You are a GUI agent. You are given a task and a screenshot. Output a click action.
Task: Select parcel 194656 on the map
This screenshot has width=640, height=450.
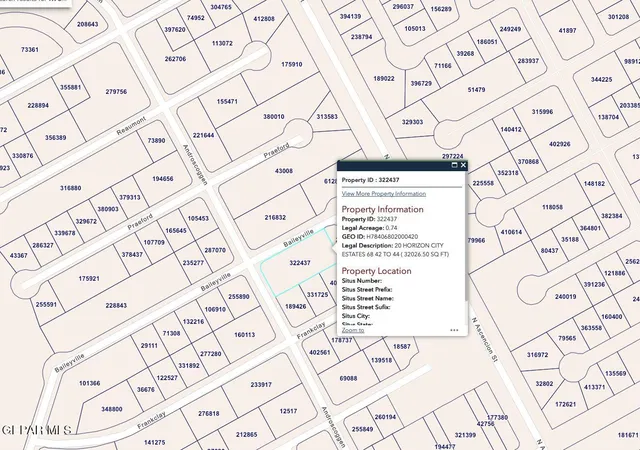pyautogui.click(x=162, y=179)
